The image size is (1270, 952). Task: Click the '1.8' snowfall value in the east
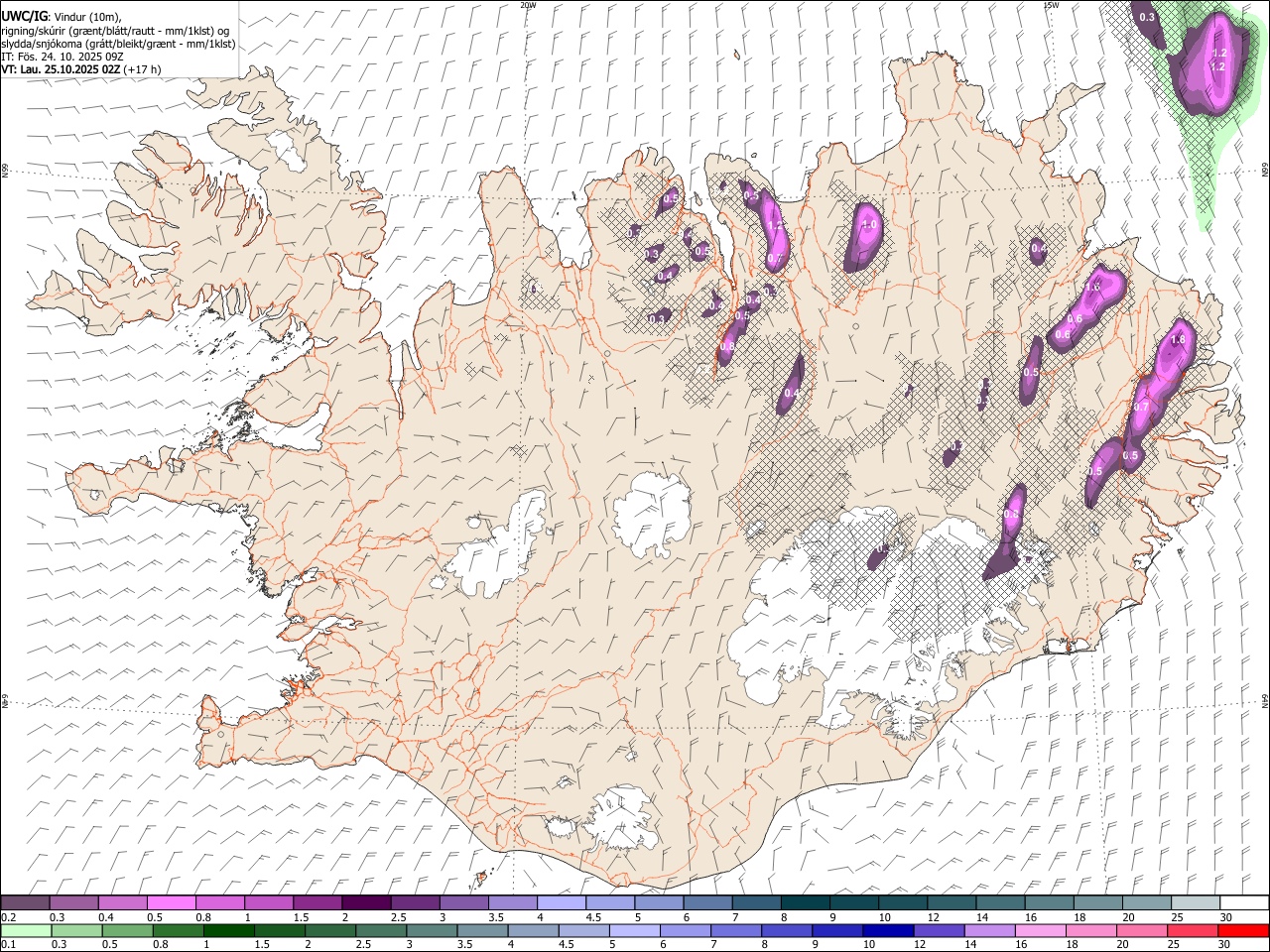point(1178,340)
